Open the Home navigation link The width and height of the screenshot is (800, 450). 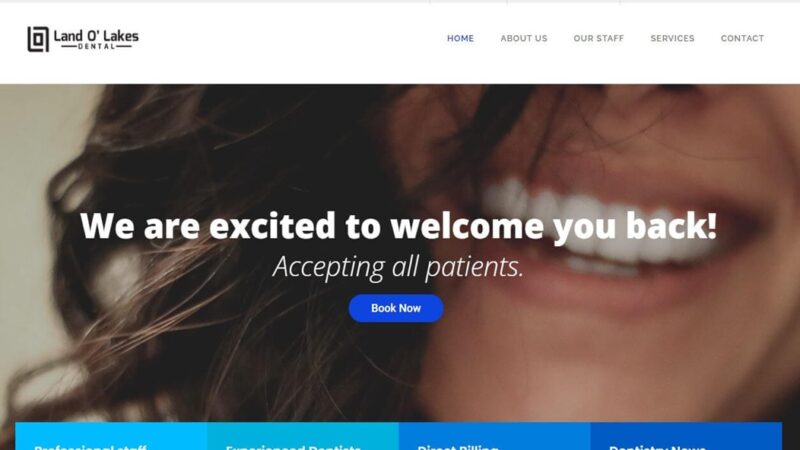460,38
